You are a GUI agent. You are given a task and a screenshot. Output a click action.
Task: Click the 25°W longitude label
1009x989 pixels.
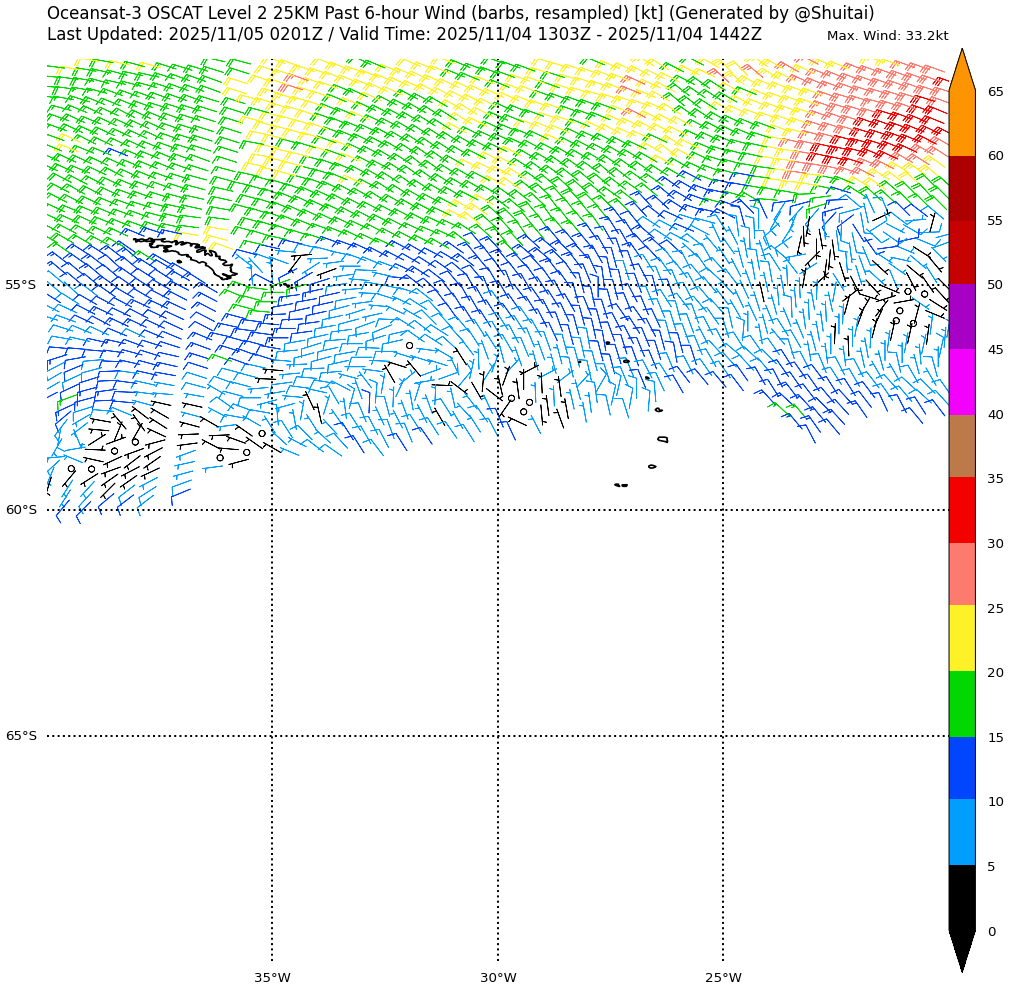pyautogui.click(x=723, y=978)
